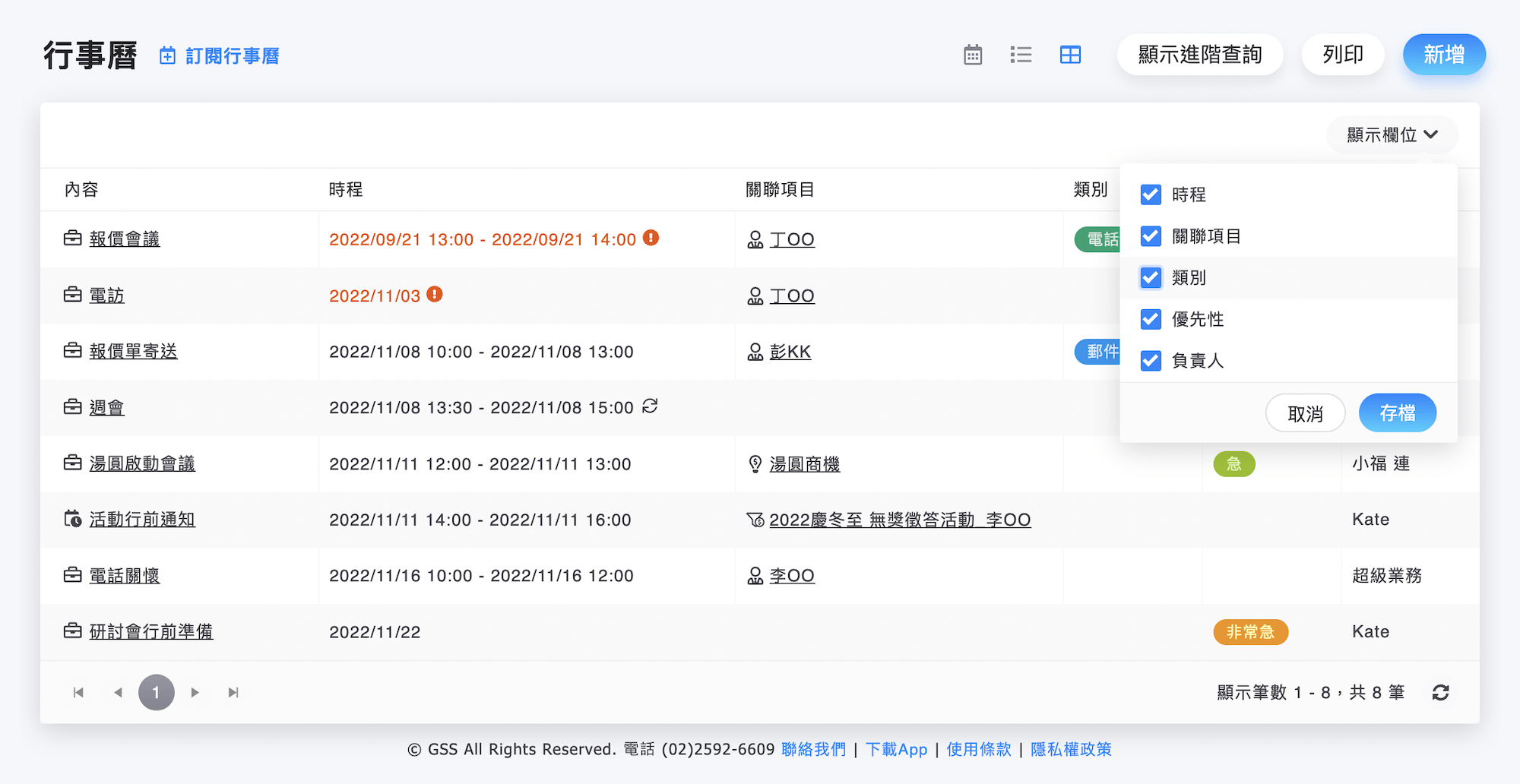Click the 聯絡我們 footer link

click(x=813, y=749)
